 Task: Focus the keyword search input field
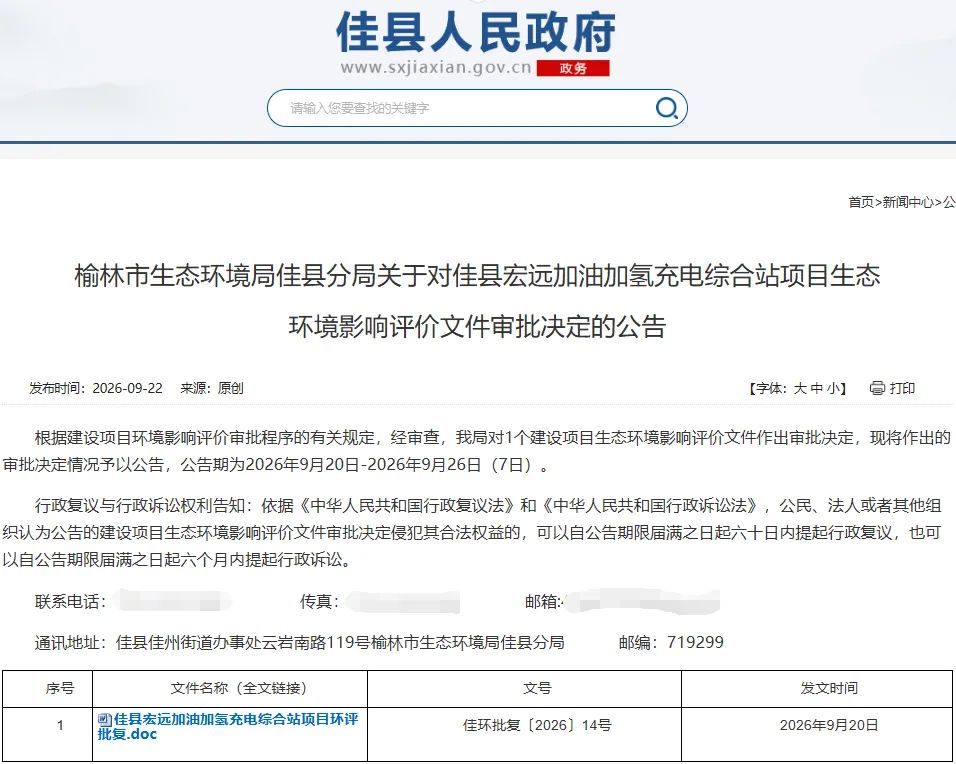[463, 109]
